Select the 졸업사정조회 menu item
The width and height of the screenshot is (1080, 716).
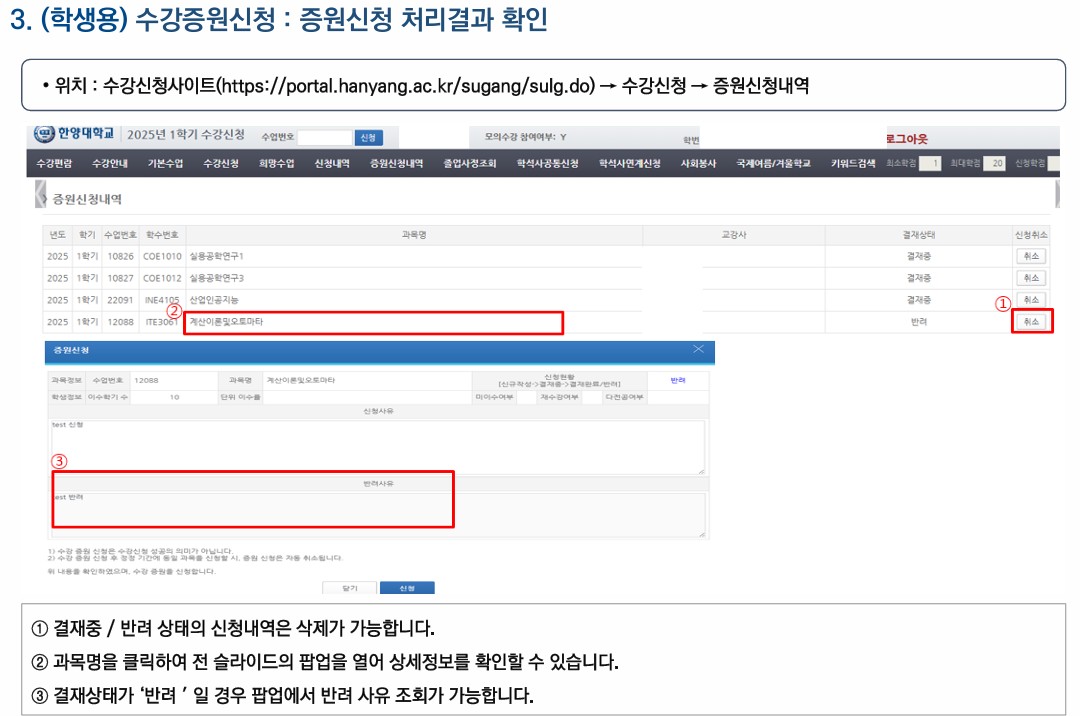[x=470, y=163]
